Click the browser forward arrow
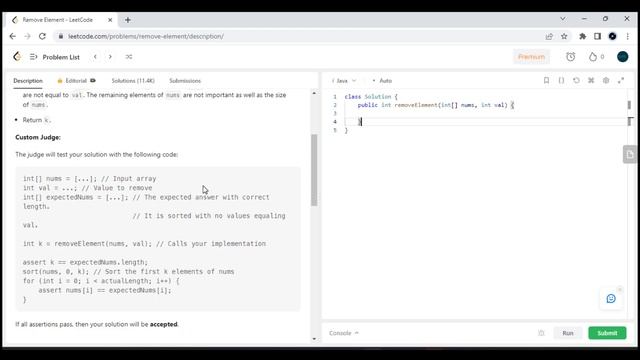Image resolution: width=640 pixels, height=360 pixels. pos(27,36)
